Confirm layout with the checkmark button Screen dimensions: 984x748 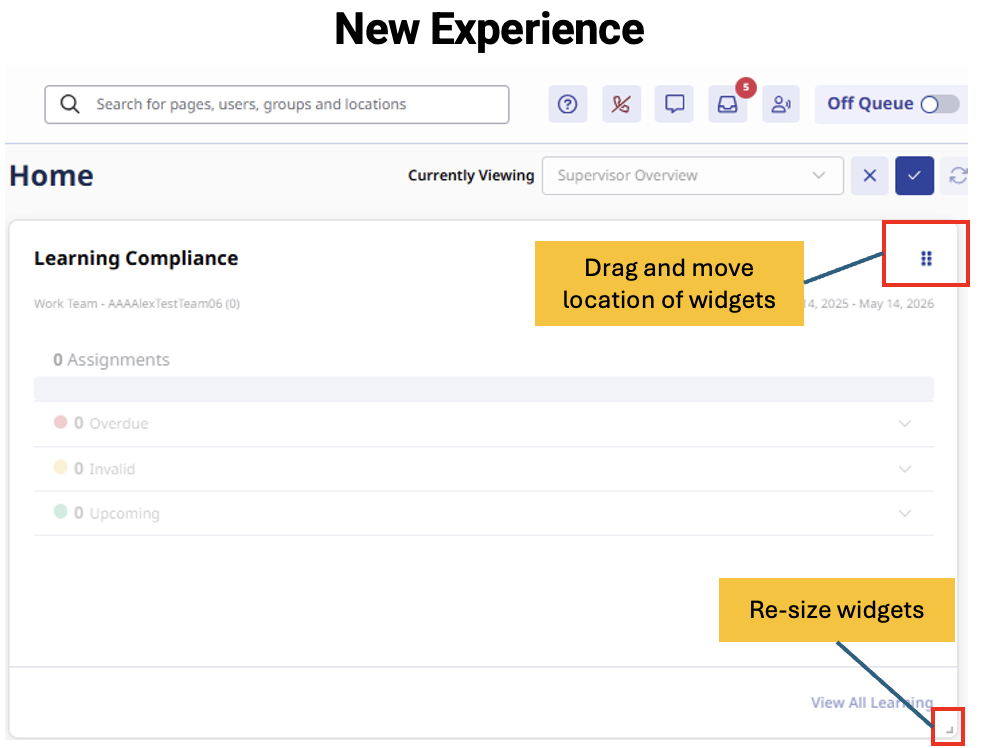coord(914,176)
